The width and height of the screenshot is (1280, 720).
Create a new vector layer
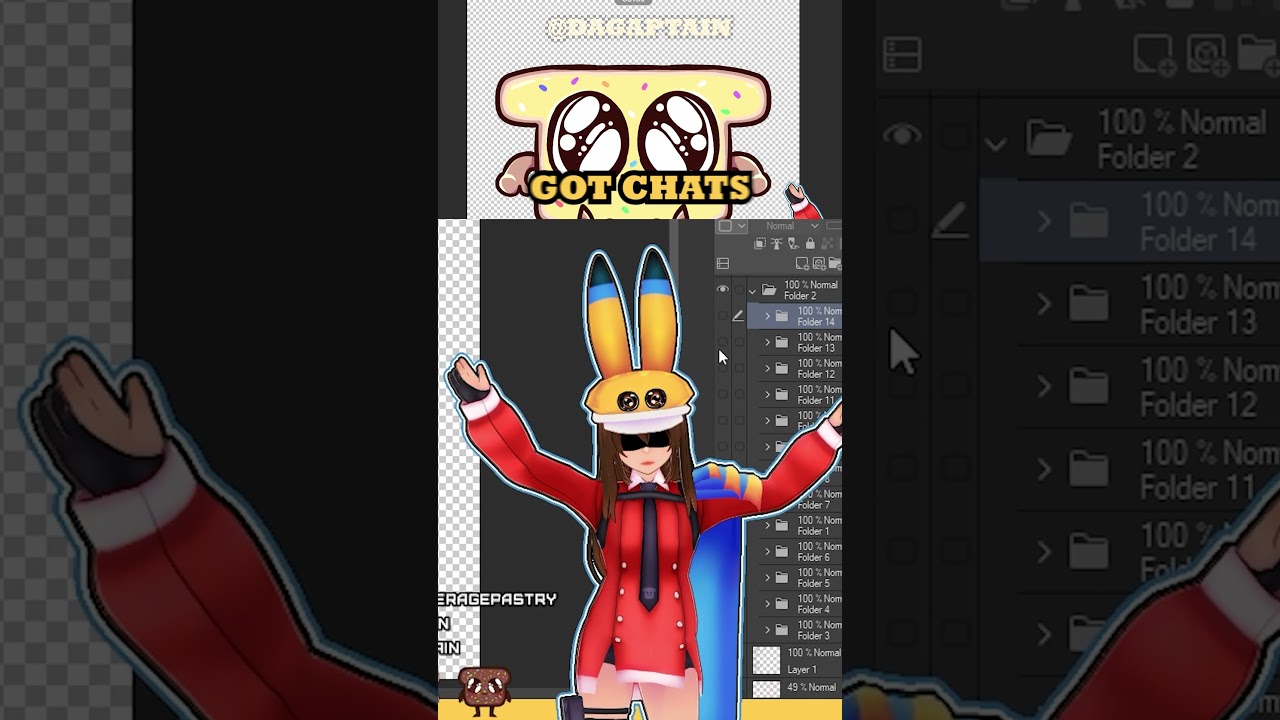[x=819, y=264]
